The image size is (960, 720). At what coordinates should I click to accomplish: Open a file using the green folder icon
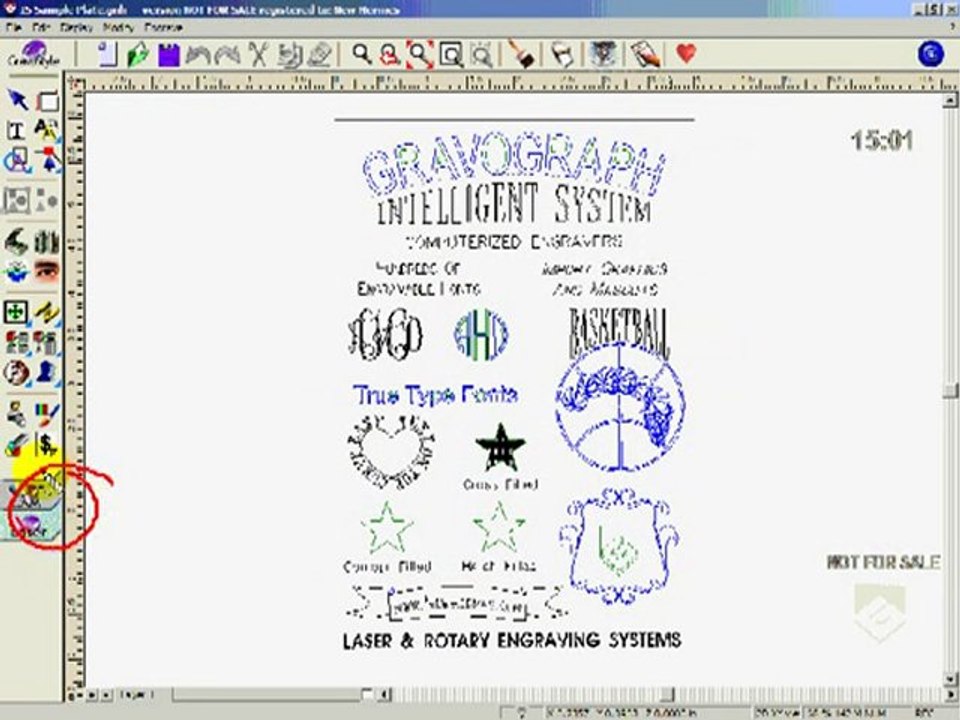(138, 54)
